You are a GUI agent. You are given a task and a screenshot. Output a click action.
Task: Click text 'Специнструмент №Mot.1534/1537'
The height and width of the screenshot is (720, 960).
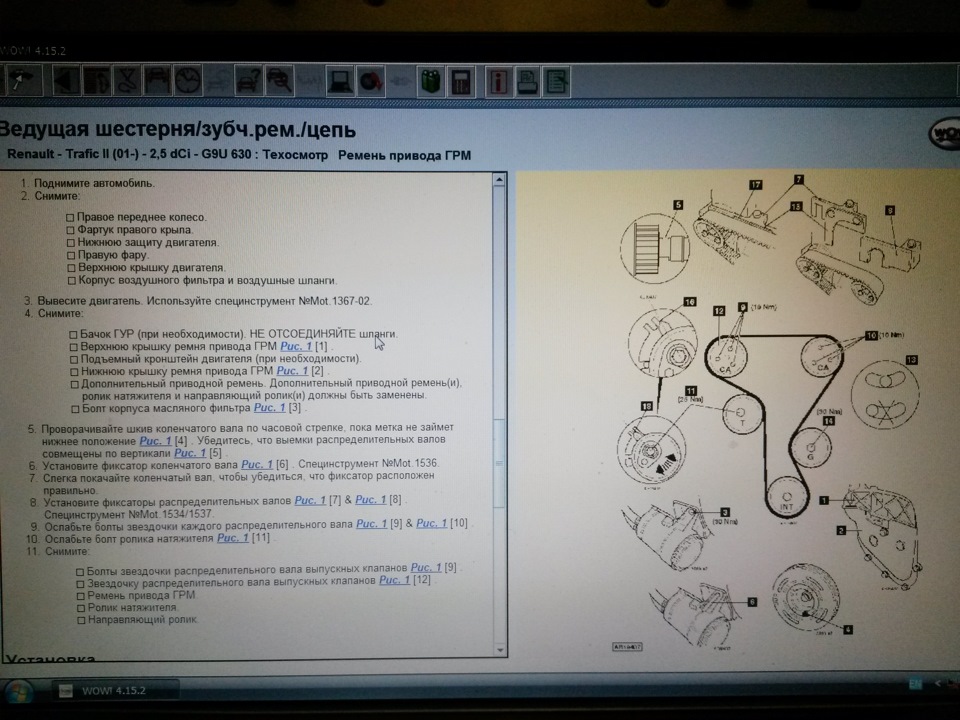128,514
